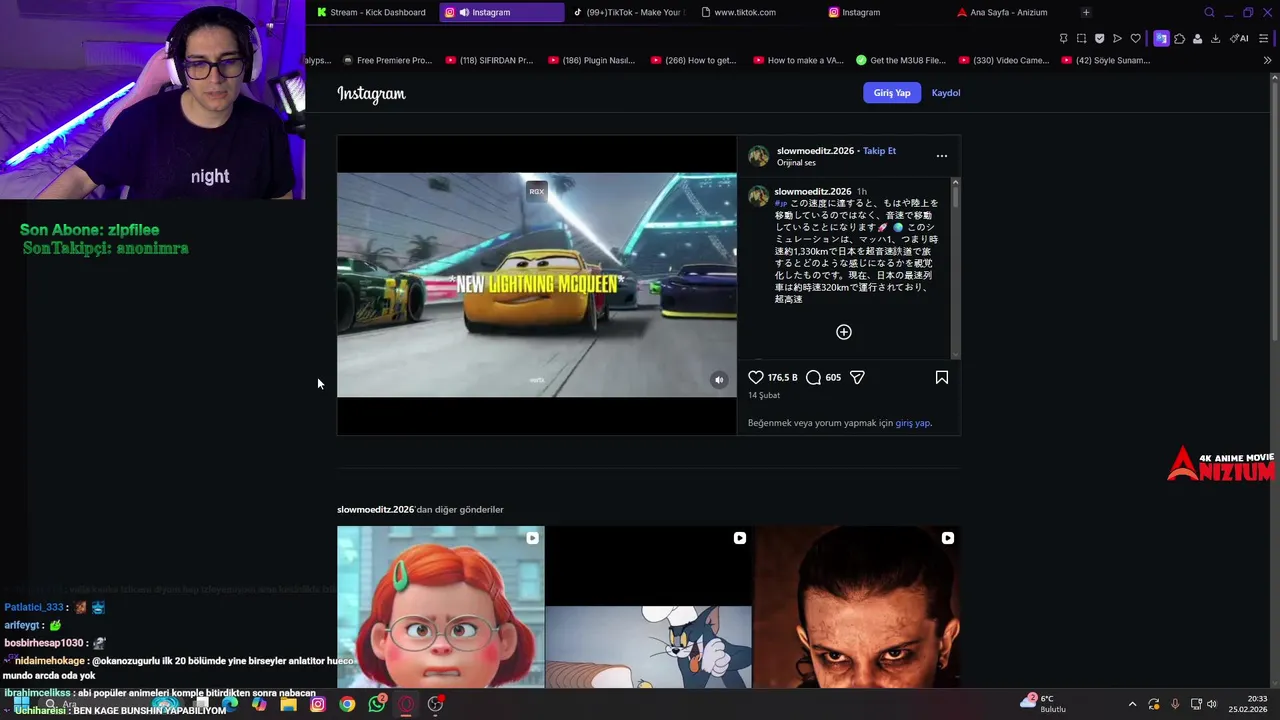Image resolution: width=1280 pixels, height=720 pixels.
Task: Switch to Stream - Kick Dashboard tab
Action: (371, 12)
